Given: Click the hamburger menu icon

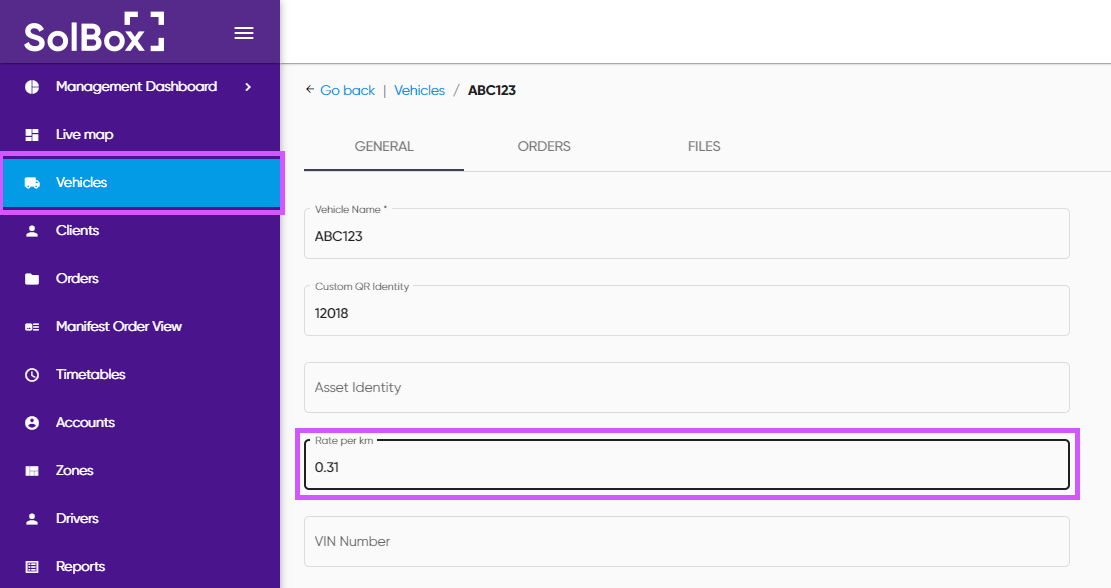Looking at the screenshot, I should (243, 33).
